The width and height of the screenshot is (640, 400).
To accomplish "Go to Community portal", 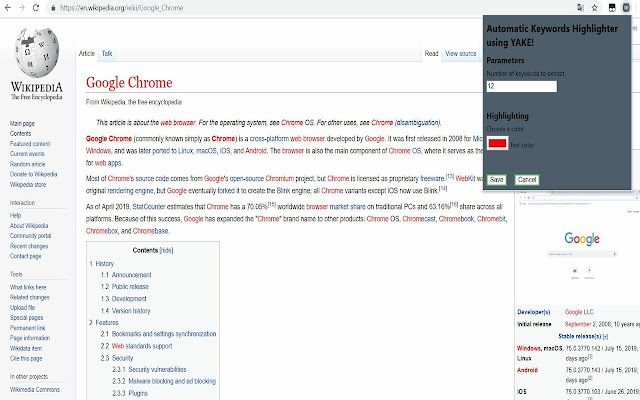I will pyautogui.click(x=31, y=236).
